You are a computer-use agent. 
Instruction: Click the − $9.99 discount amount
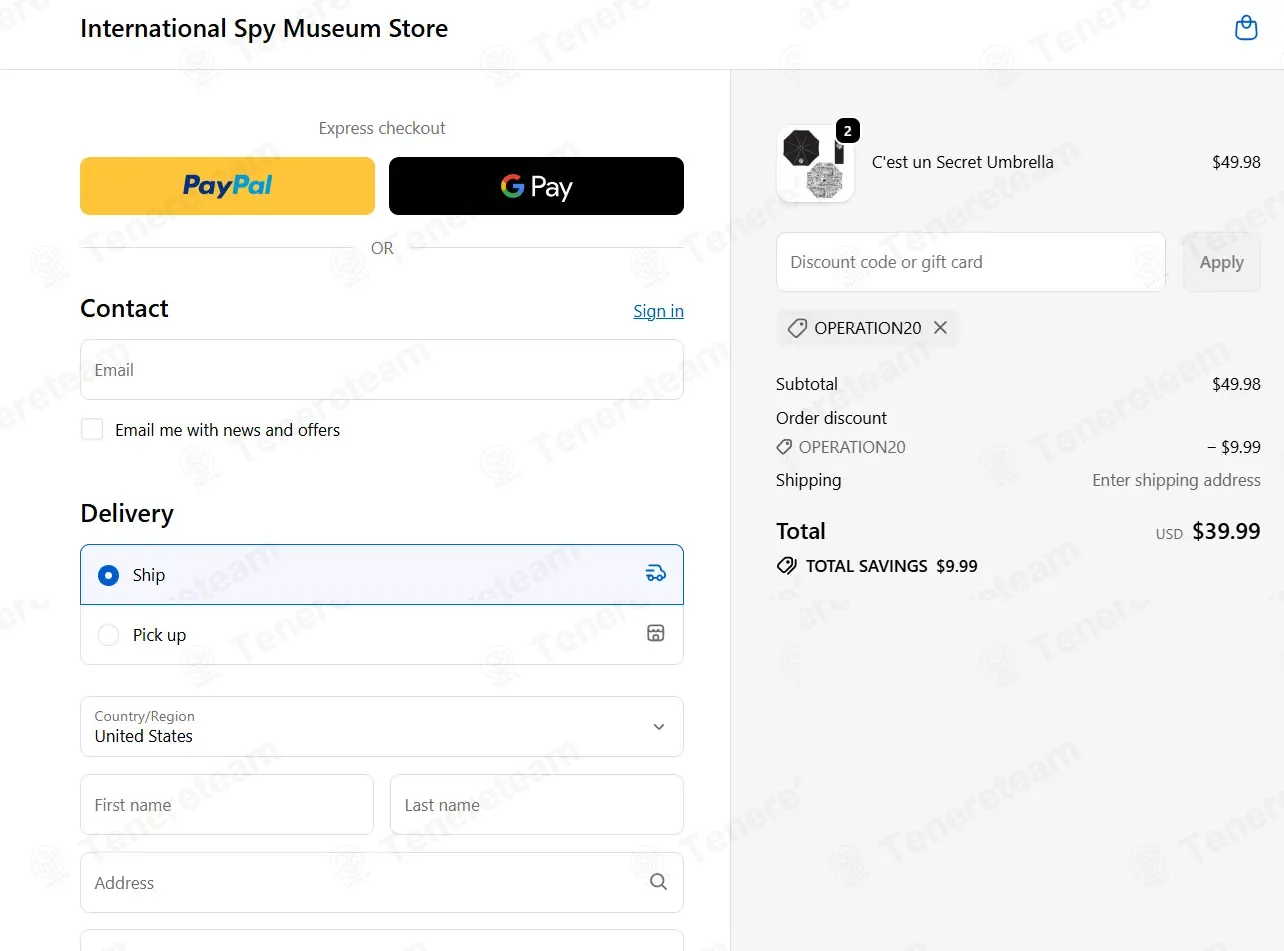point(1234,447)
